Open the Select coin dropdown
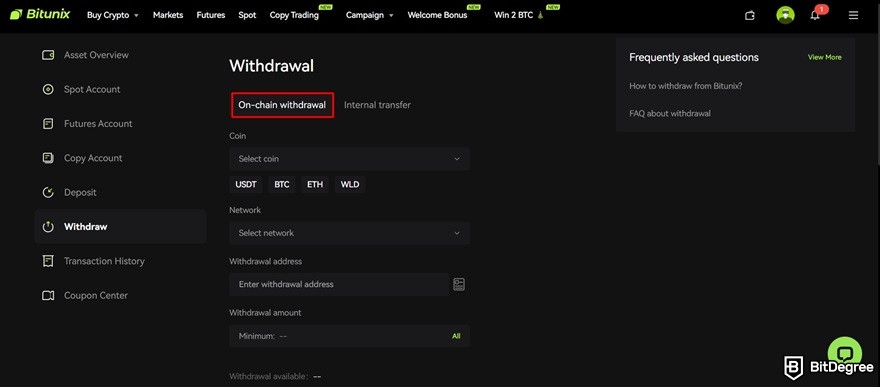 pyautogui.click(x=349, y=159)
